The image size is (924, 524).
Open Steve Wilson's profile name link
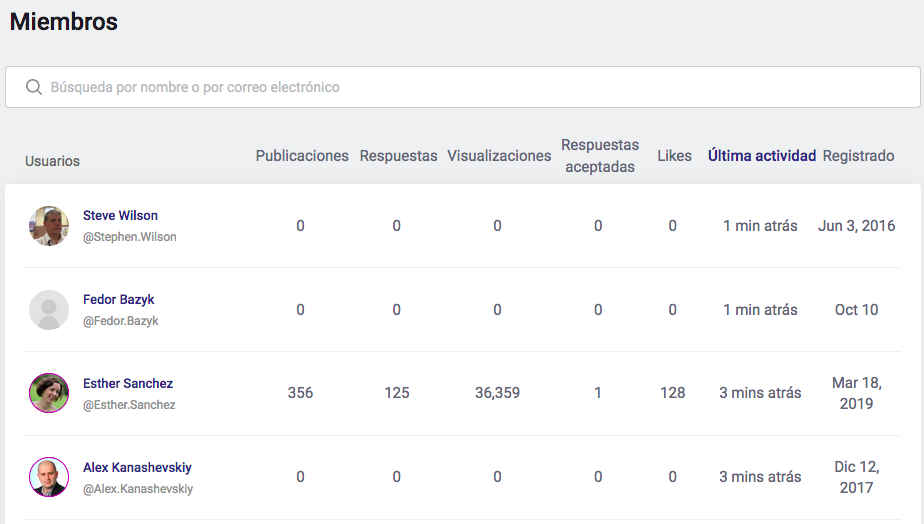click(120, 216)
